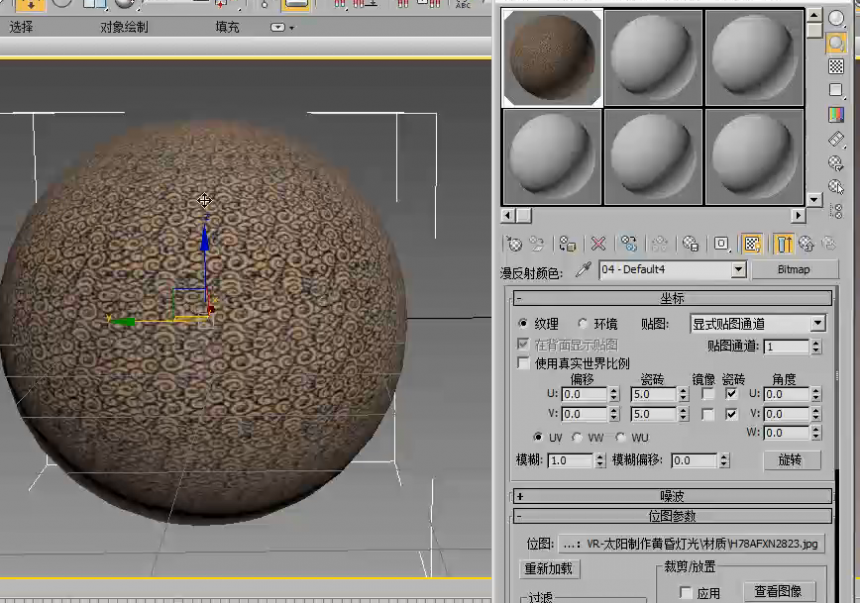
Task: Toggle the Show End Result icon
Action: tap(784, 244)
